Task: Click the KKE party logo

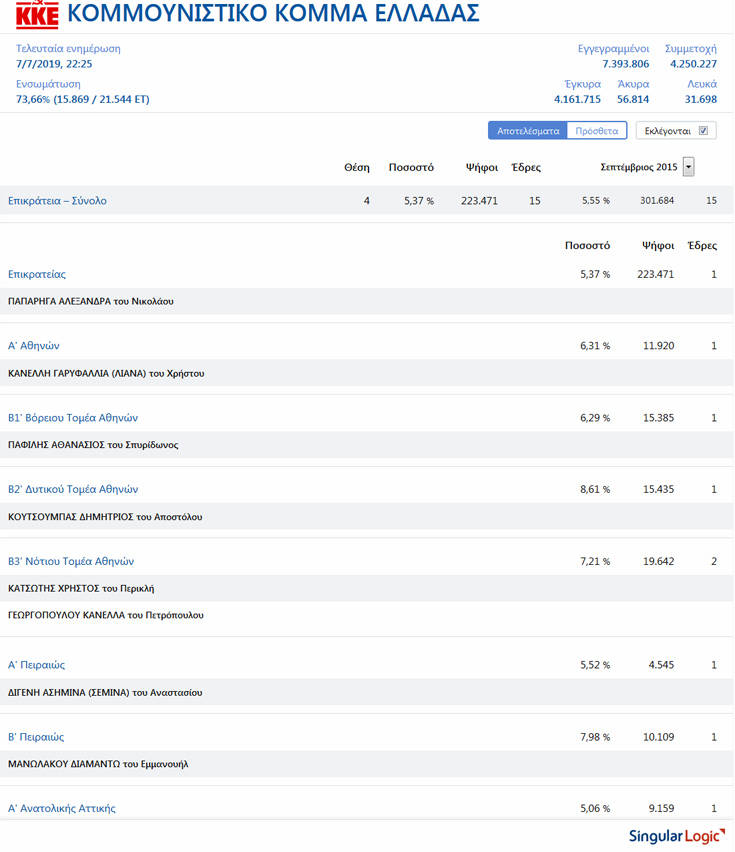Action: [38, 15]
